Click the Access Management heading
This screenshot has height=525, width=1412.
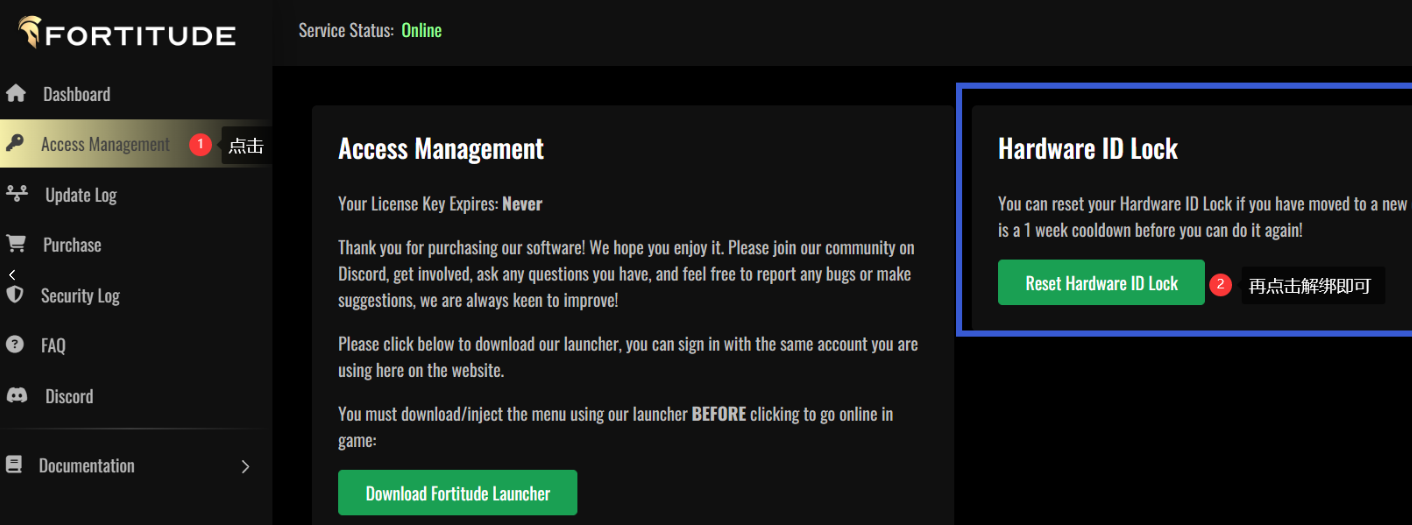pos(441,149)
